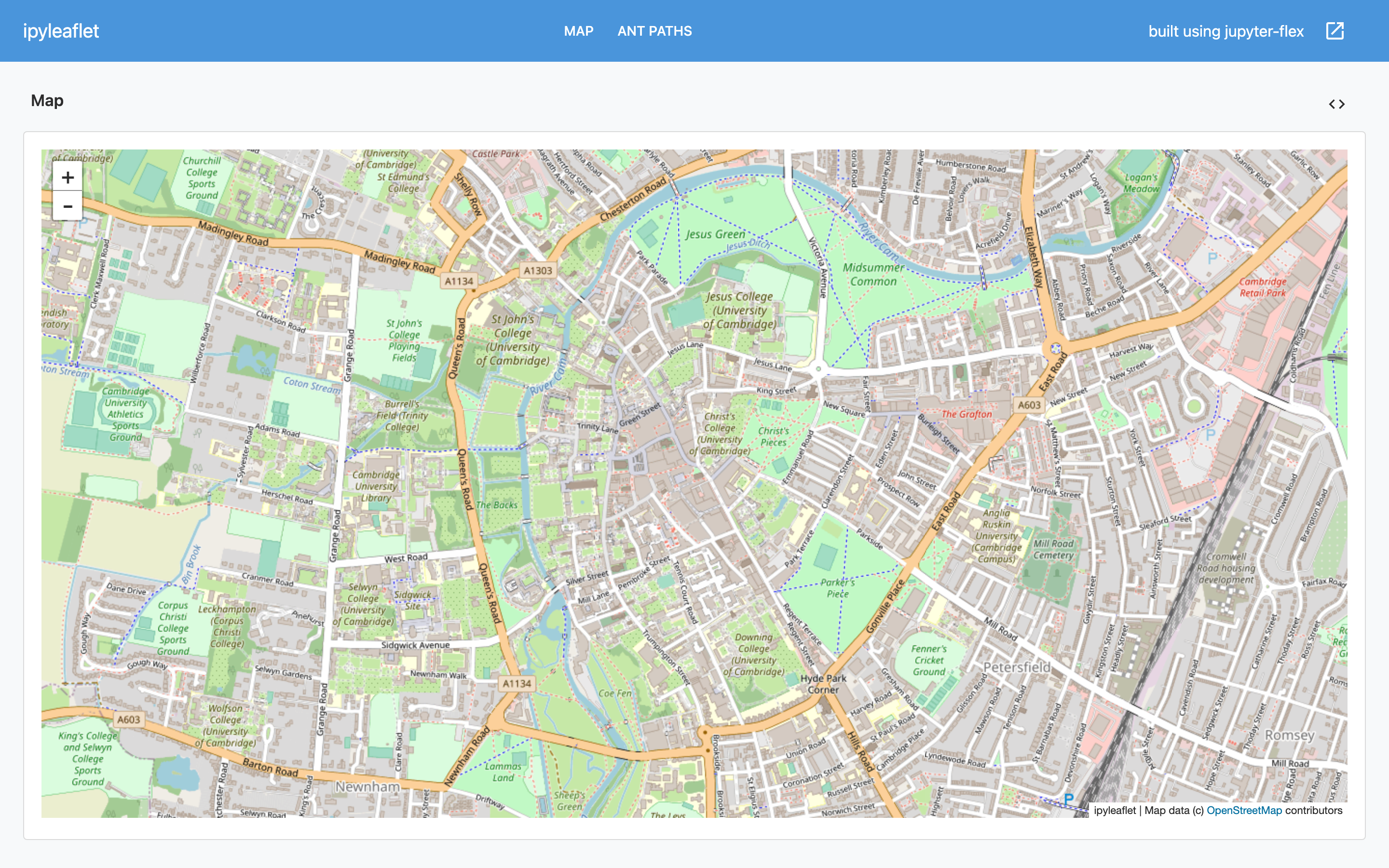This screenshot has height=868, width=1389.
Task: Click 'built using jupyter-flex' link
Action: click(x=1226, y=31)
